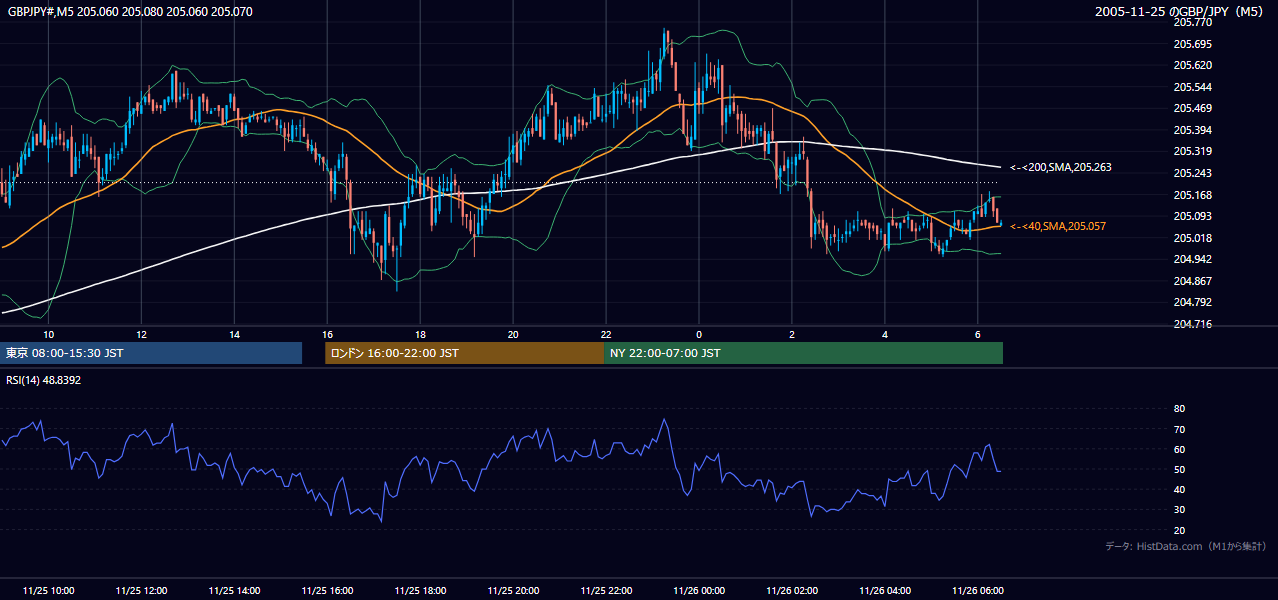Click RSI axis level 20
1278x600 pixels.
1179,530
